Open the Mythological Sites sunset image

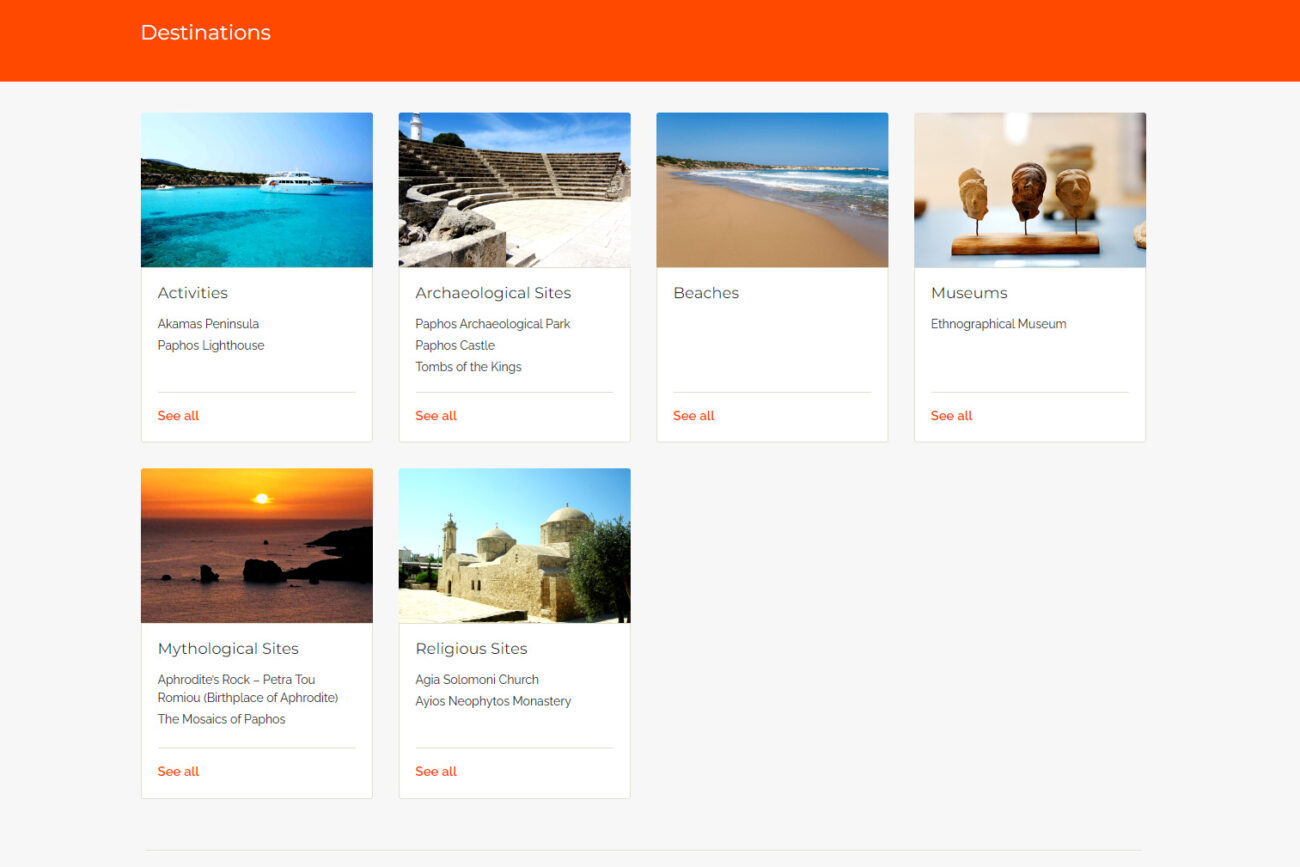(256, 546)
